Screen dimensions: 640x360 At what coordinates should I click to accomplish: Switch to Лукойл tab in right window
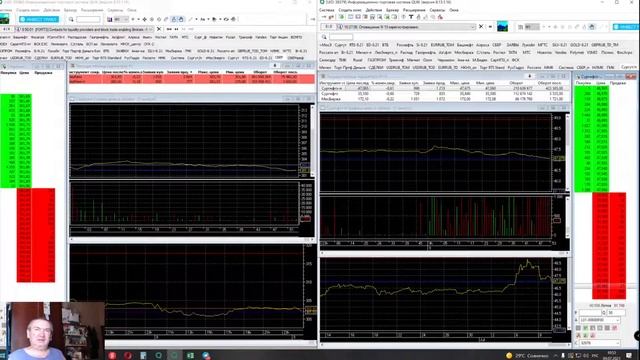click(x=528, y=45)
